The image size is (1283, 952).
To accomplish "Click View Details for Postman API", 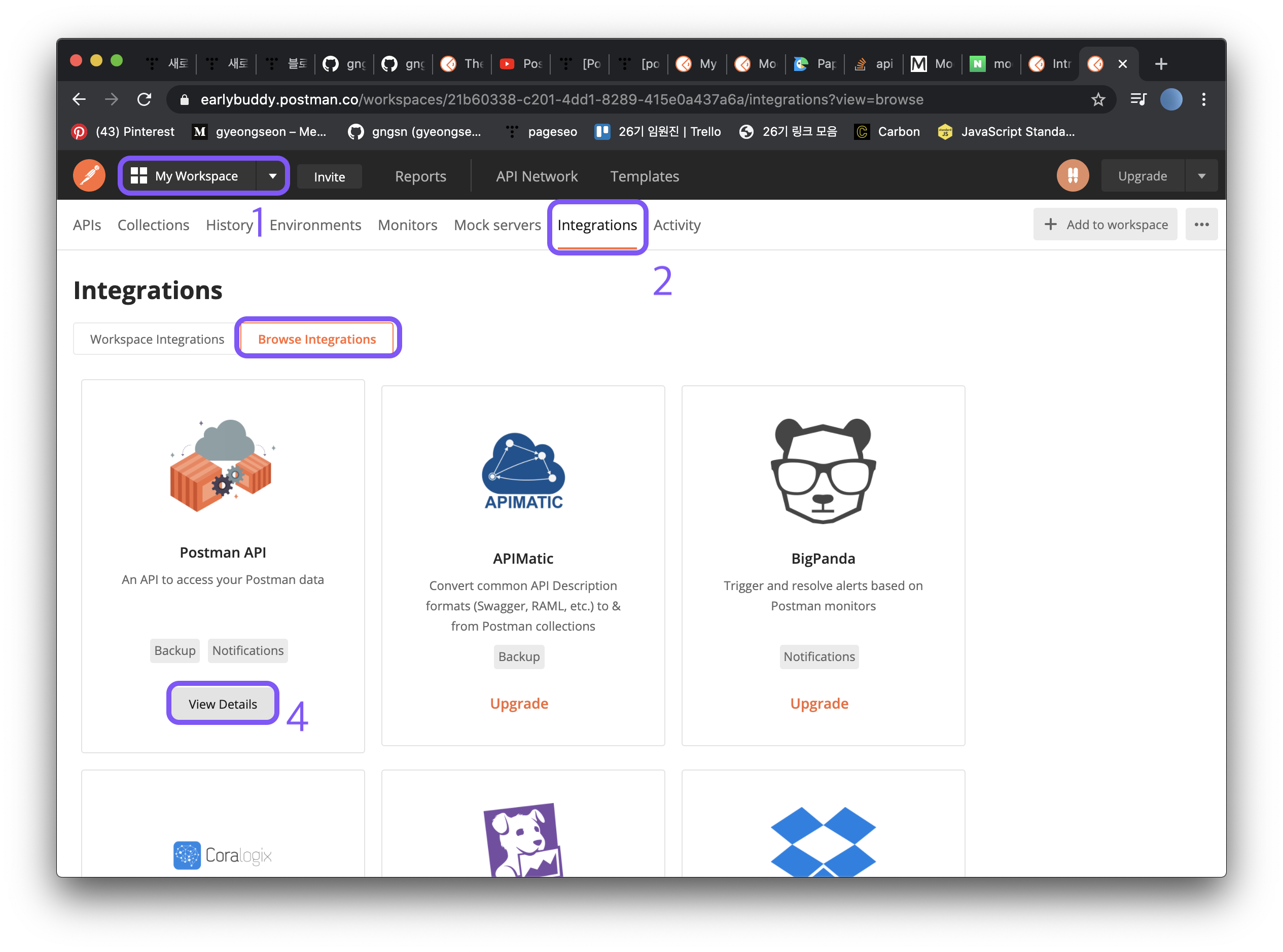I will (223, 704).
